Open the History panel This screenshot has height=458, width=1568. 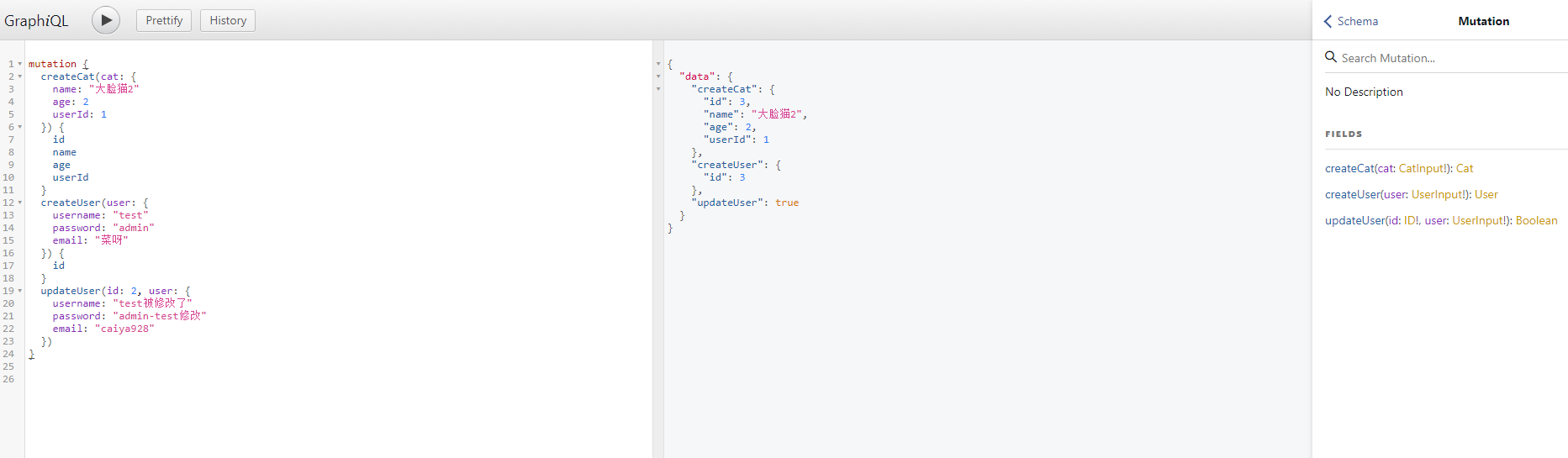(x=228, y=20)
